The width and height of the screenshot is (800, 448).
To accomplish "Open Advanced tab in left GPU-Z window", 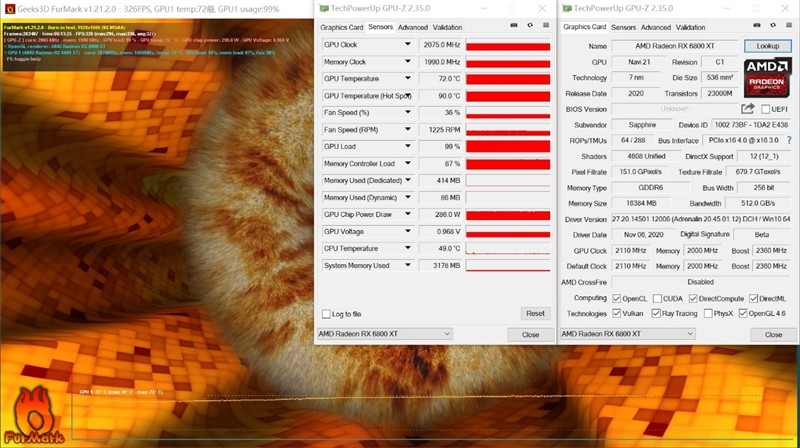I will coord(413,27).
